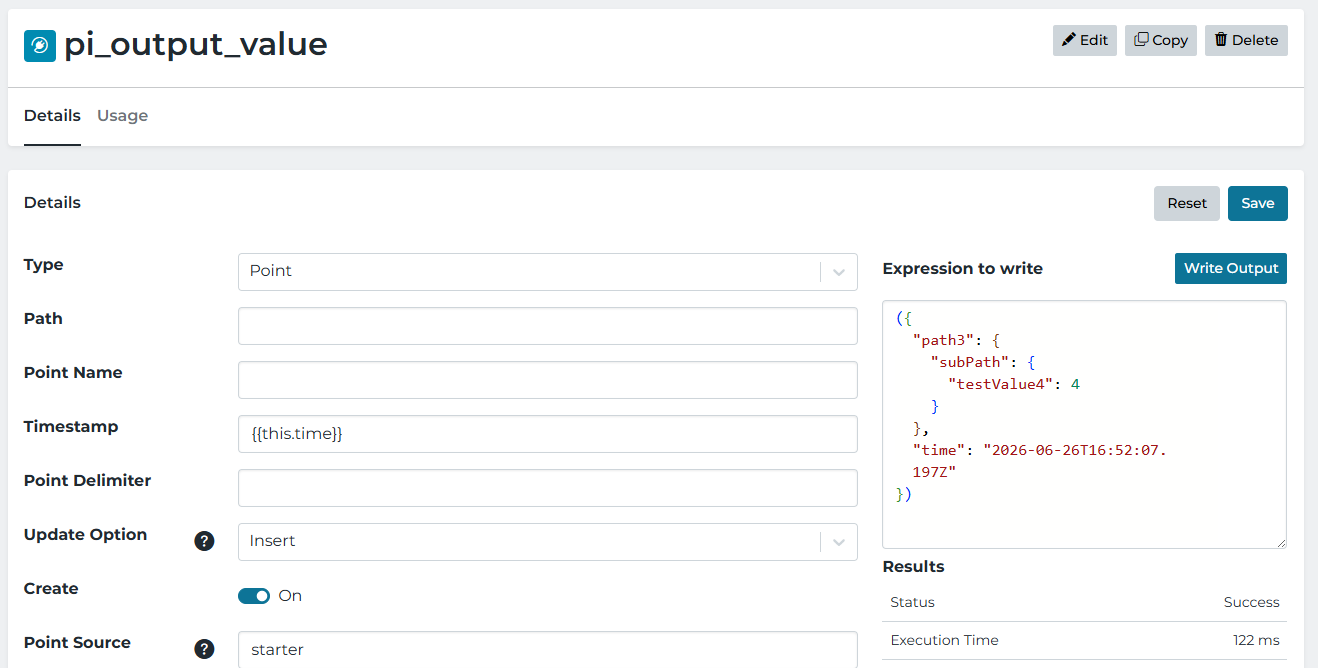This screenshot has width=1318, height=668.
Task: Click the expression editor resize handle
Action: pos(1280,542)
